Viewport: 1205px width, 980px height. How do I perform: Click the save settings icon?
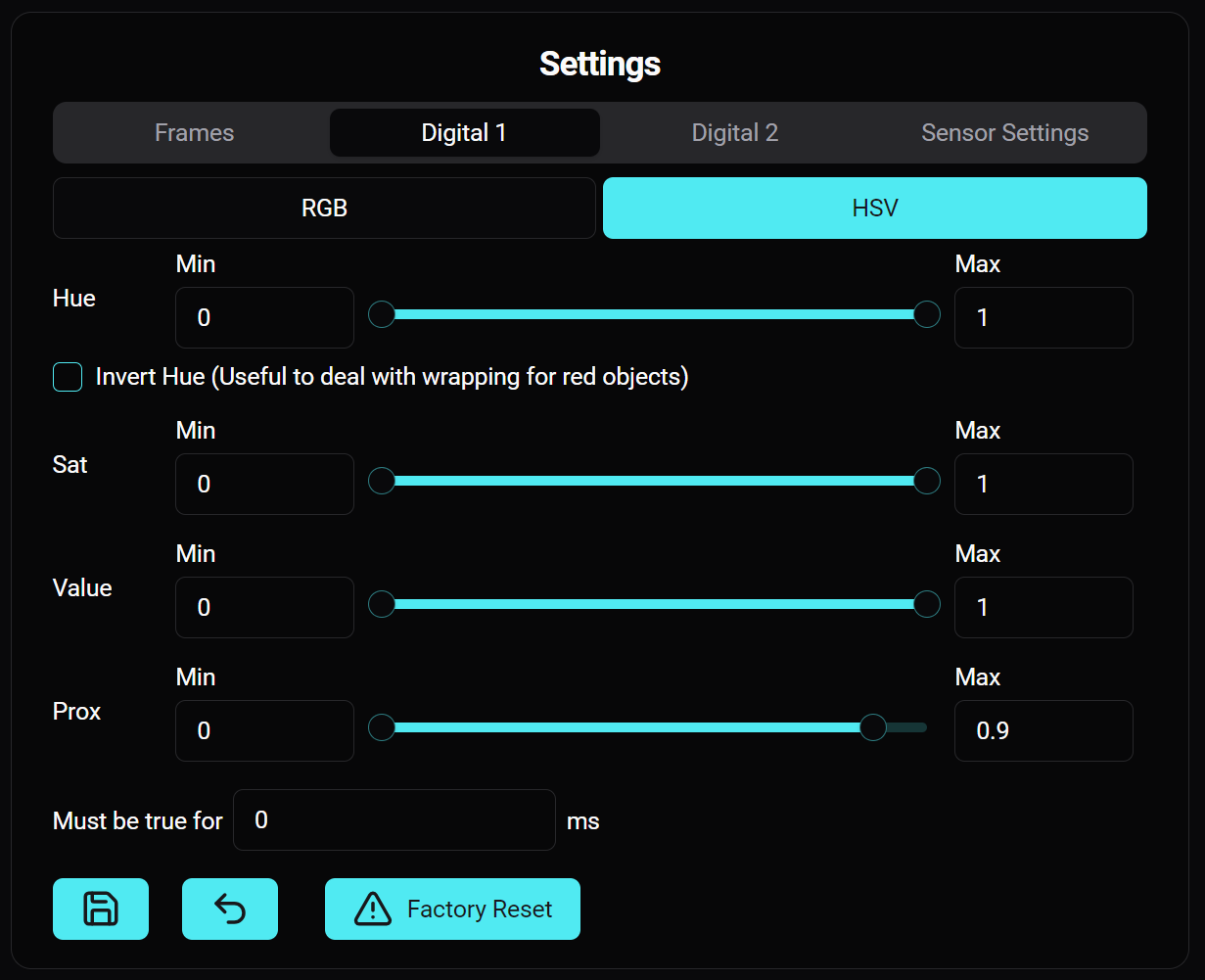(x=100, y=909)
